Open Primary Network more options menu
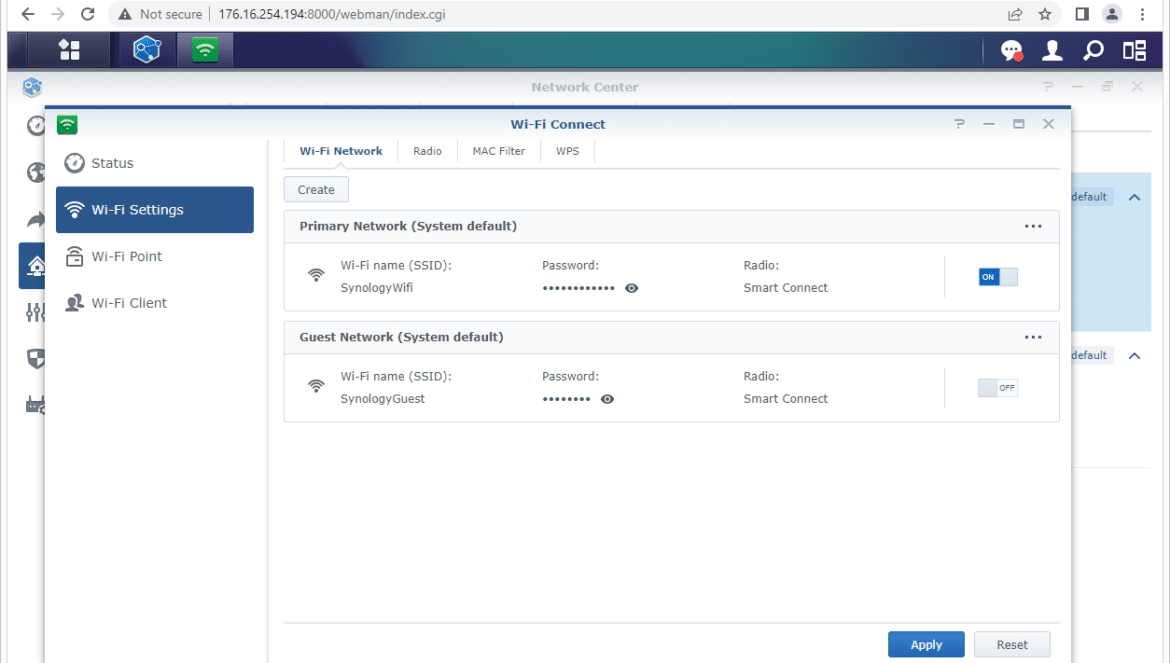The image size is (1170, 663). point(1033,226)
